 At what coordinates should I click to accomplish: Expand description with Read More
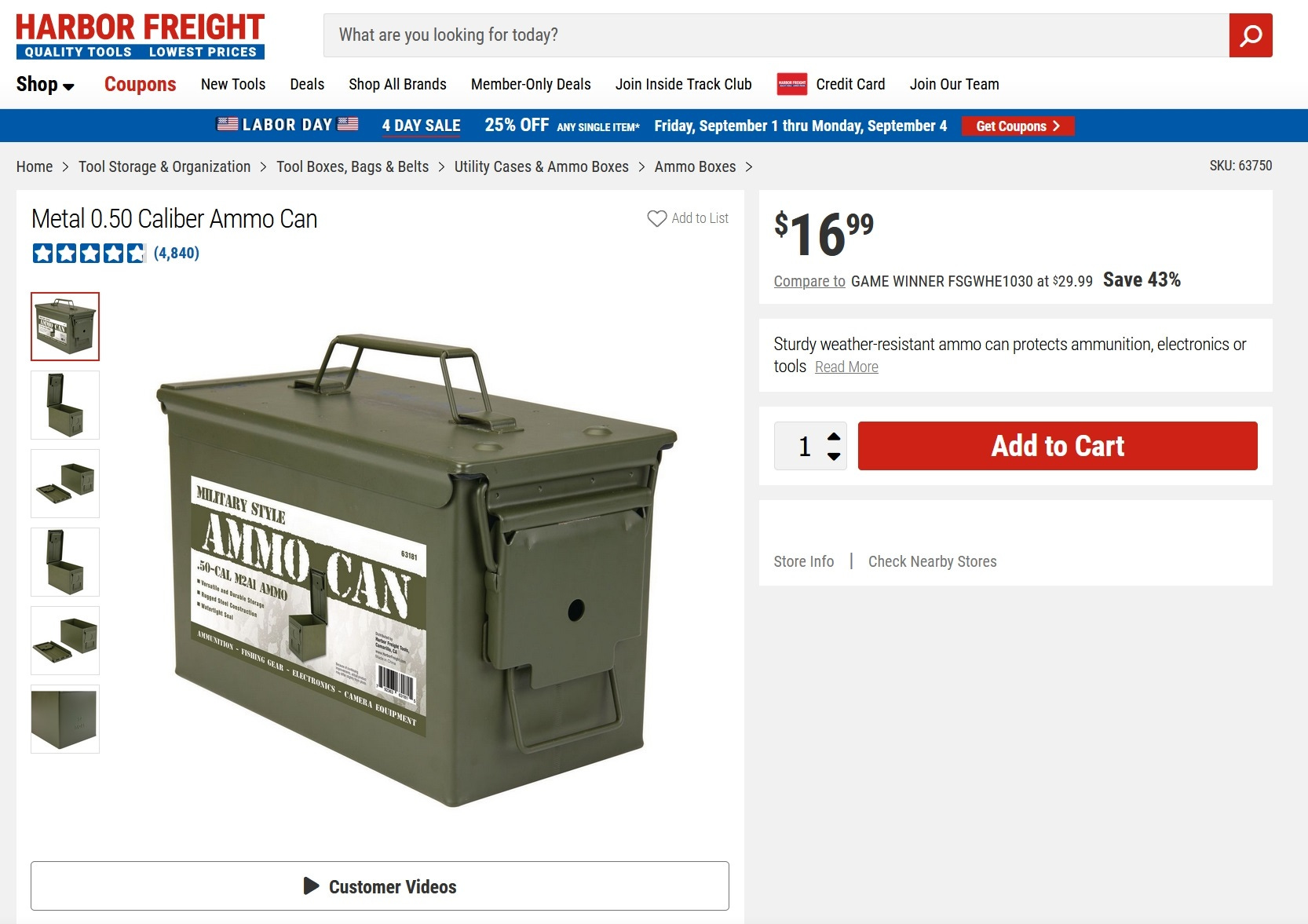846,367
